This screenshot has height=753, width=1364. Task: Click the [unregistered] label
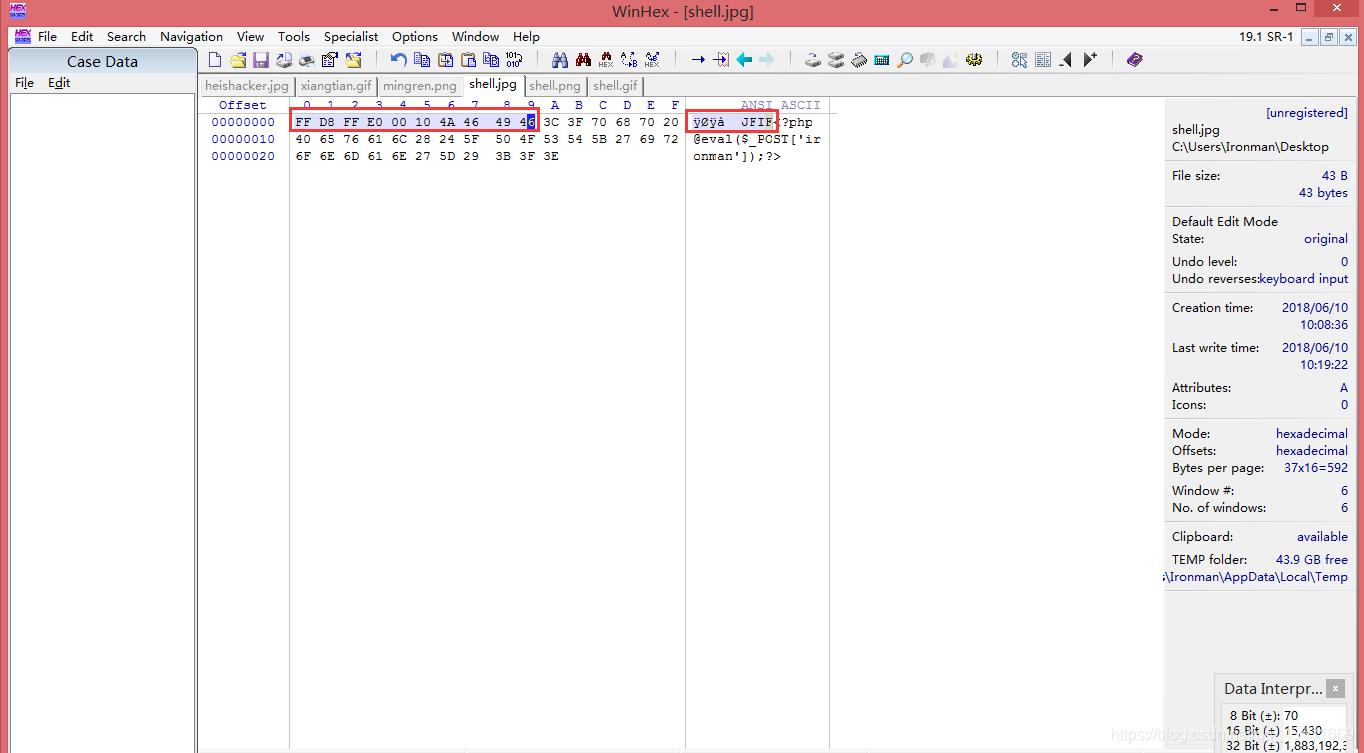[x=1306, y=113]
